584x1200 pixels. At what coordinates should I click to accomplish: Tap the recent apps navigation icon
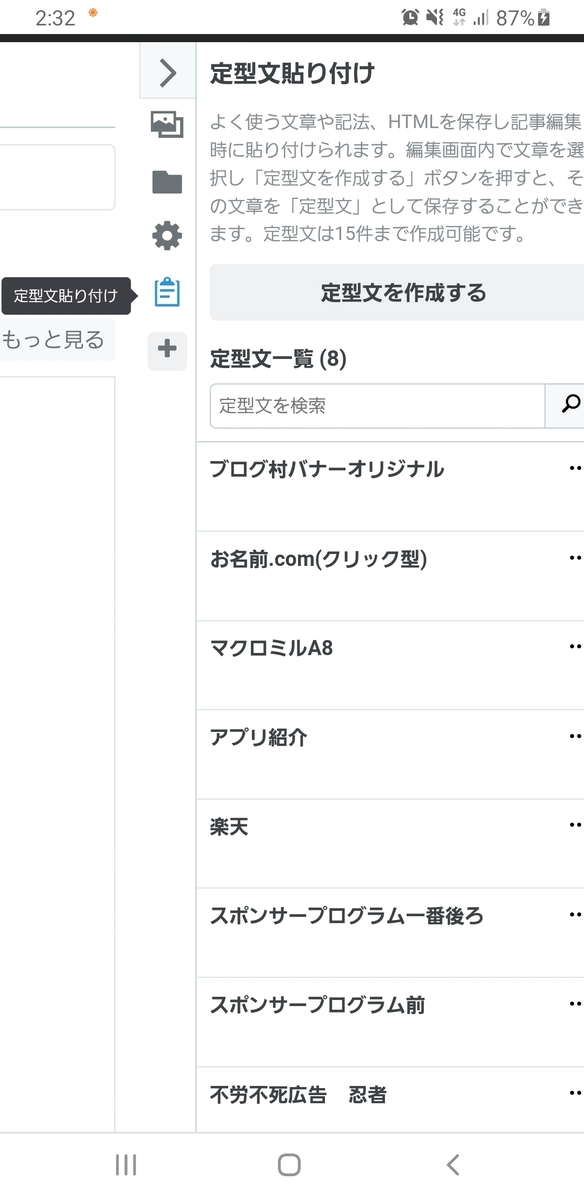pyautogui.click(x=124, y=1164)
